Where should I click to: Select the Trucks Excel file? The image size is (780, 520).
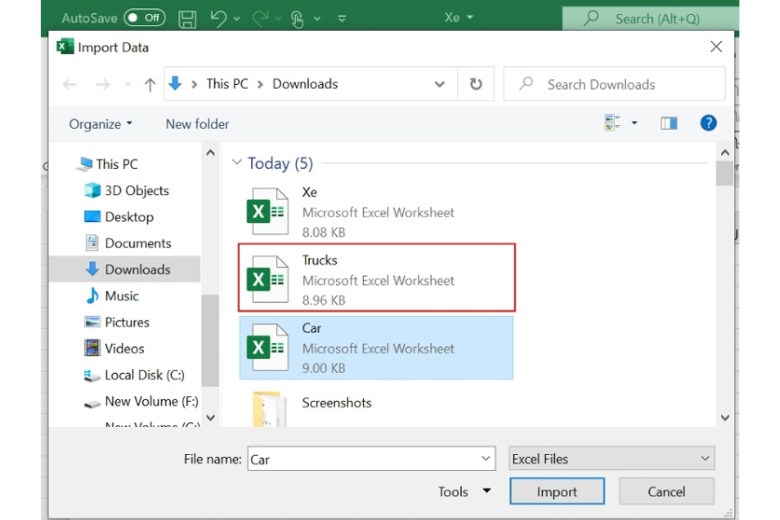point(377,279)
